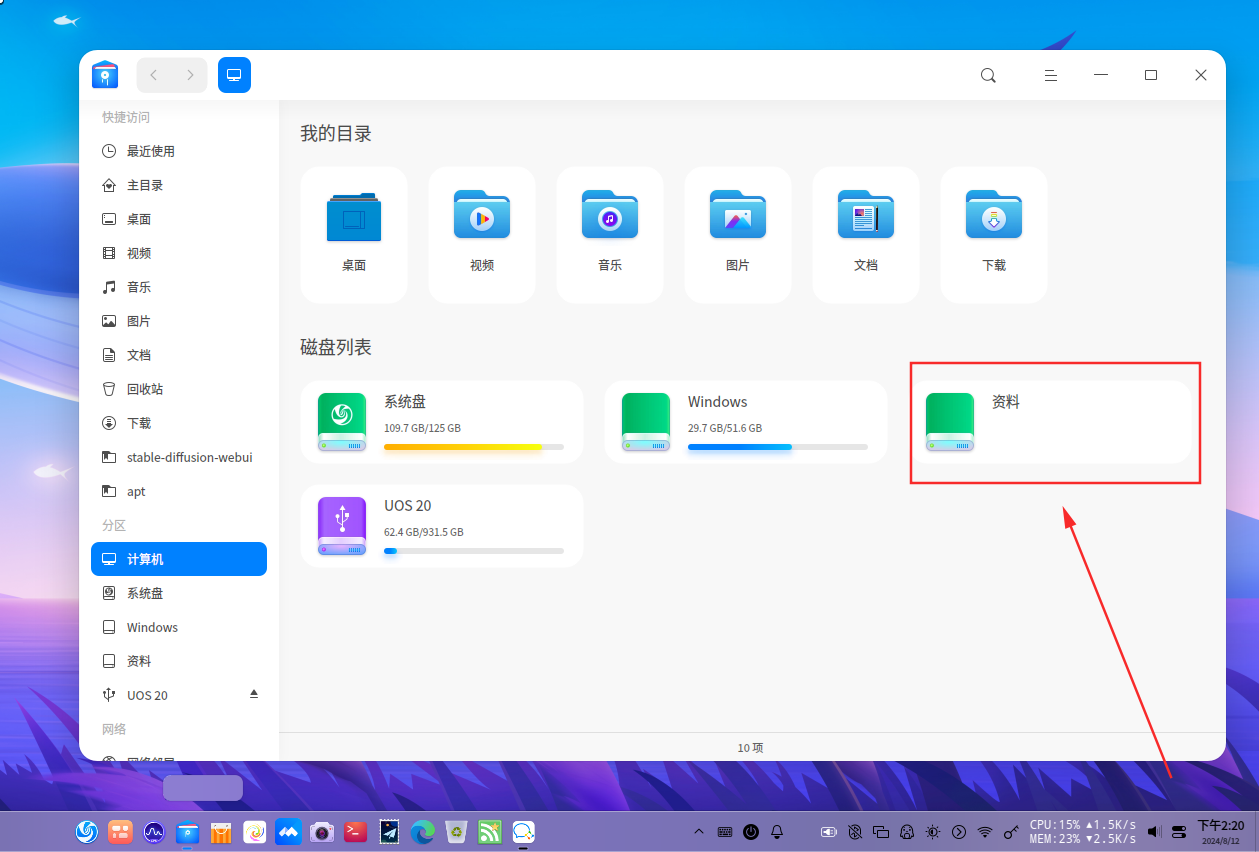Image resolution: width=1259 pixels, height=852 pixels.
Task: Click the volume speaker tray icon
Action: click(x=1153, y=831)
